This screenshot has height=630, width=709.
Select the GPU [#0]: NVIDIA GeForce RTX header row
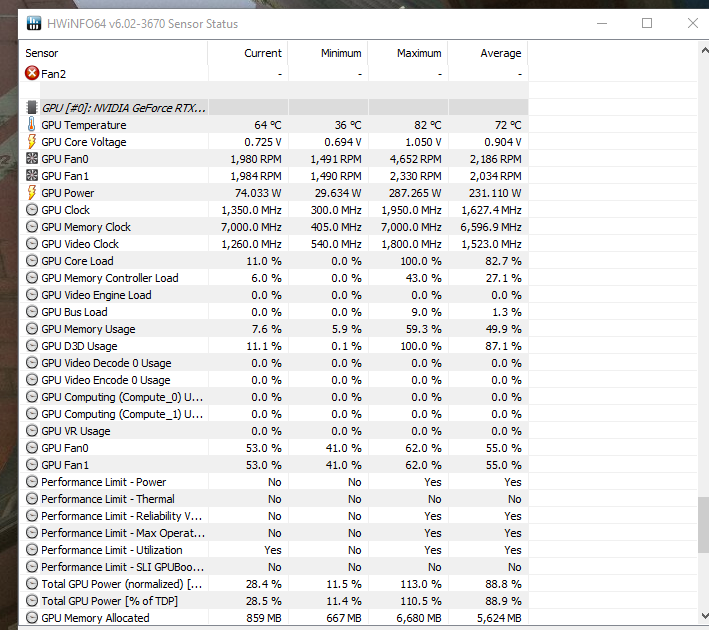tap(274, 108)
